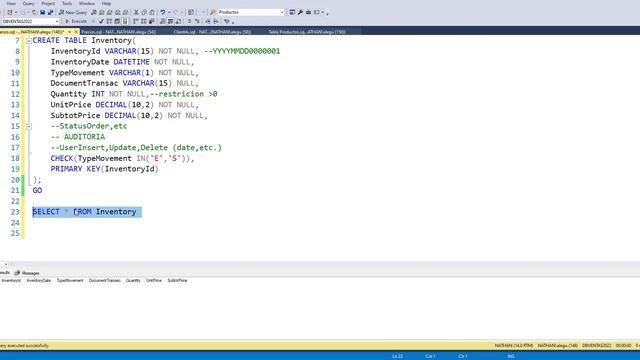The width and height of the screenshot is (640, 360).
Task: Click the Results to Grid icon
Action: (x=170, y=21)
